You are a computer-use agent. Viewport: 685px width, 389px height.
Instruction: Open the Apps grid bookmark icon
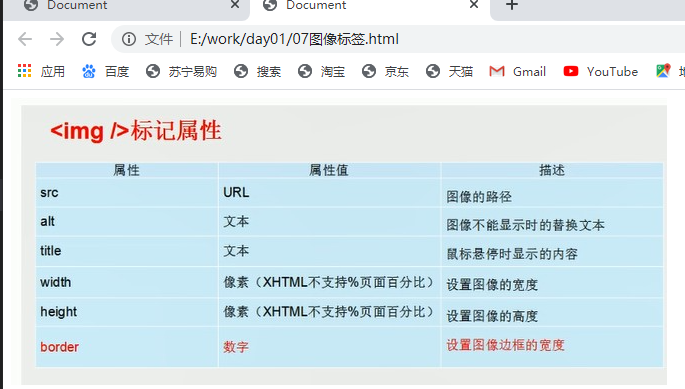click(x=24, y=71)
